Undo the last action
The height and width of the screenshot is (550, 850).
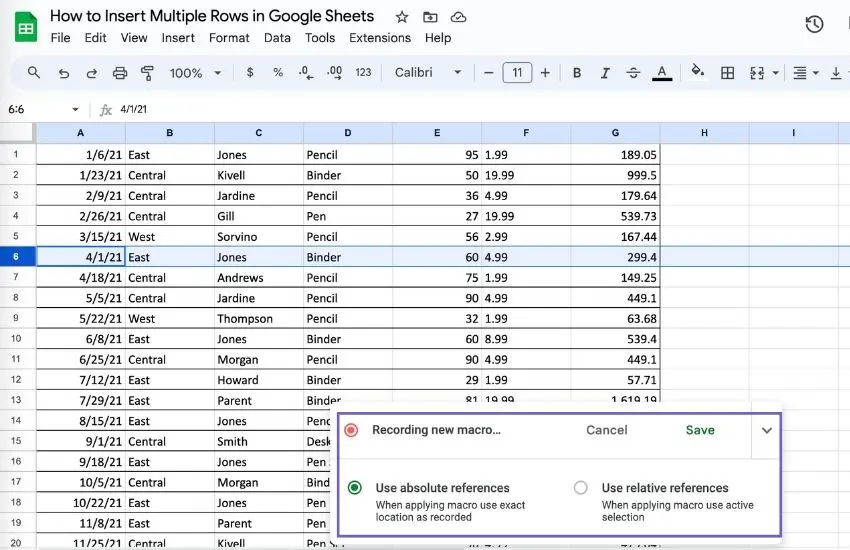pos(63,73)
